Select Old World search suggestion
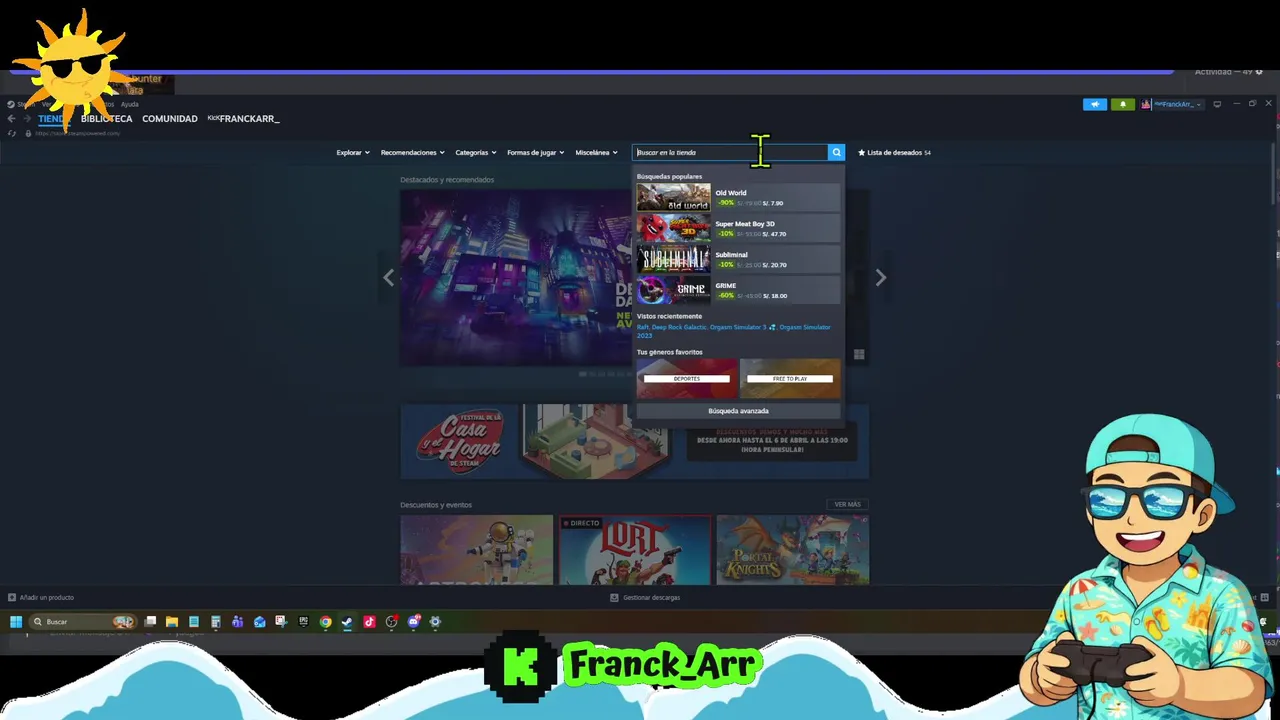Viewport: 1280px width, 720px height. 738,197
